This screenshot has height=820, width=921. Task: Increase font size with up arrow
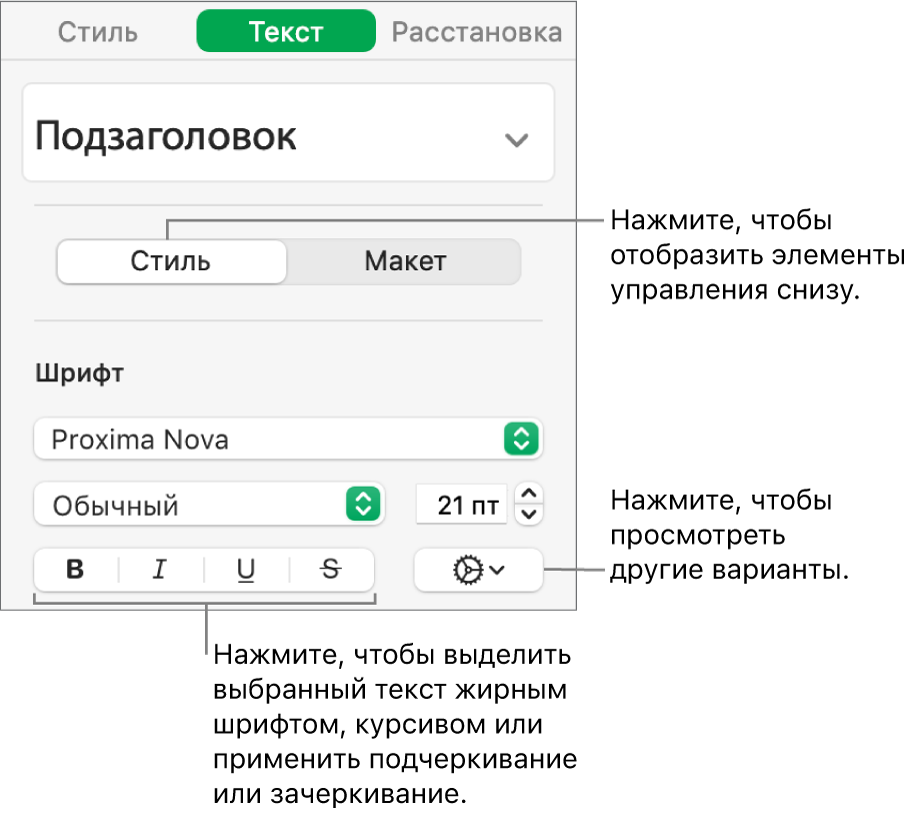[x=531, y=493]
